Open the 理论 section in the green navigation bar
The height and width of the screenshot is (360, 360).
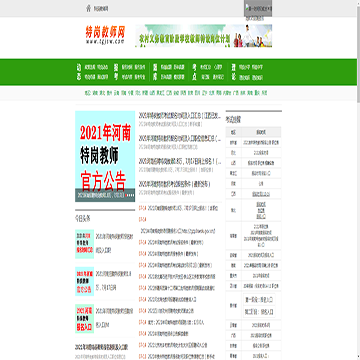click(x=233, y=72)
